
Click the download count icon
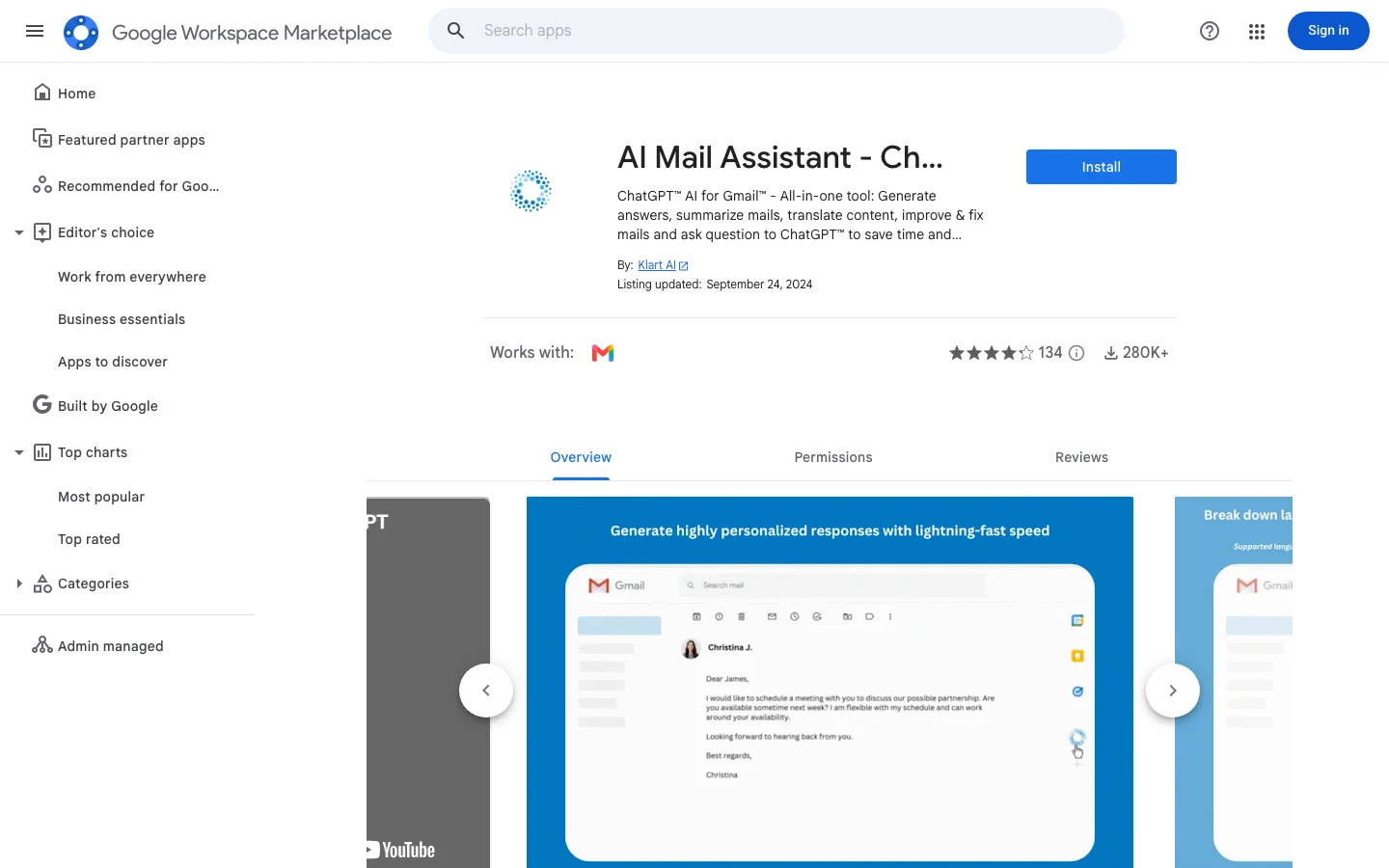1111,353
